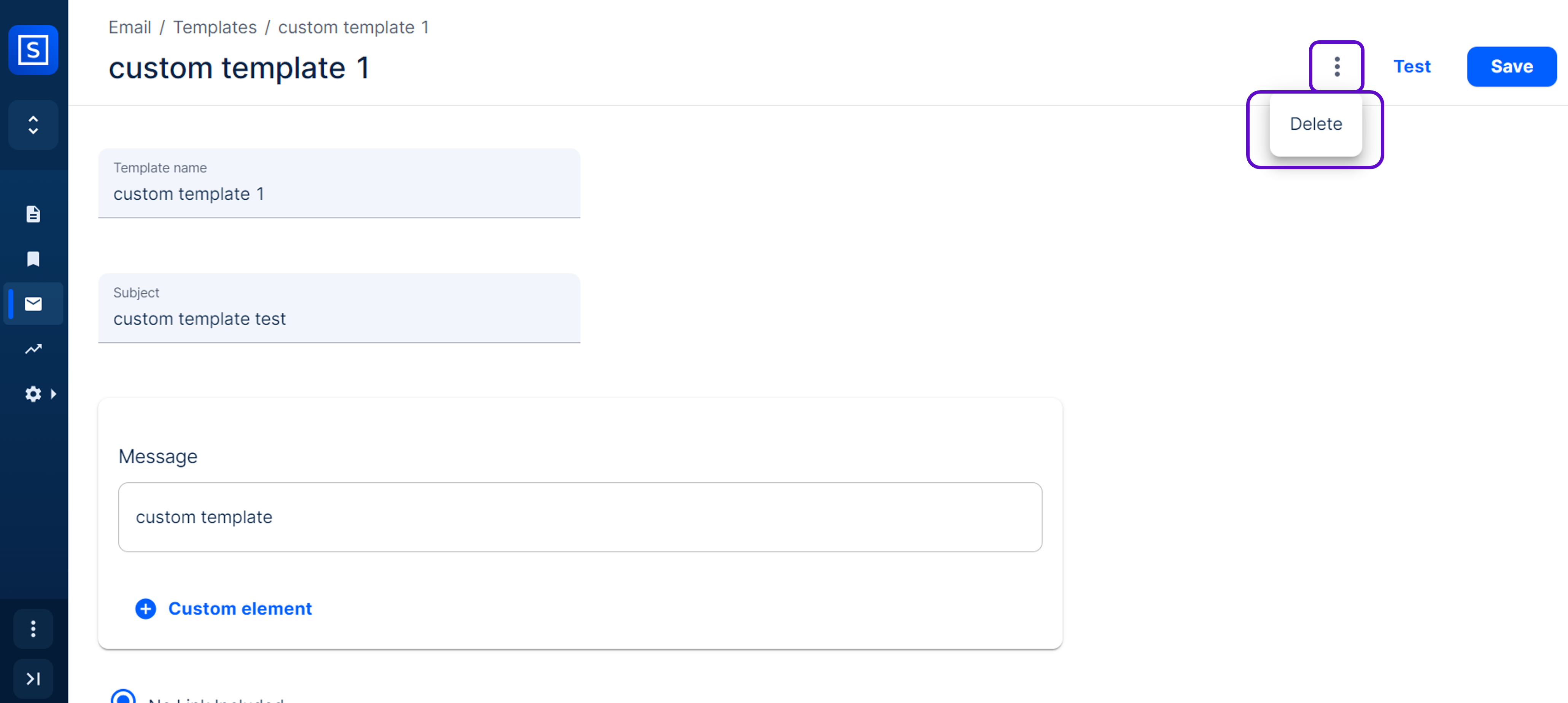Click the settings gear icon
The width and height of the screenshot is (1568, 703).
[x=33, y=394]
